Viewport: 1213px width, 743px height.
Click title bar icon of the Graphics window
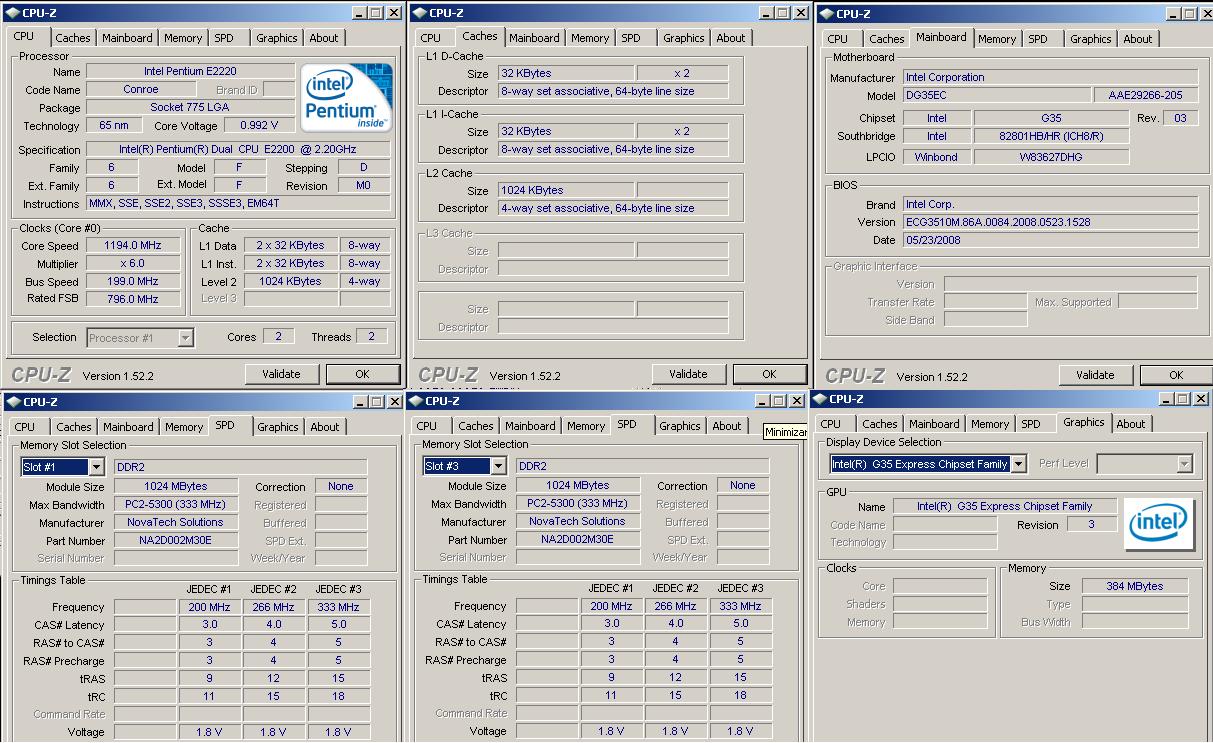[822, 399]
